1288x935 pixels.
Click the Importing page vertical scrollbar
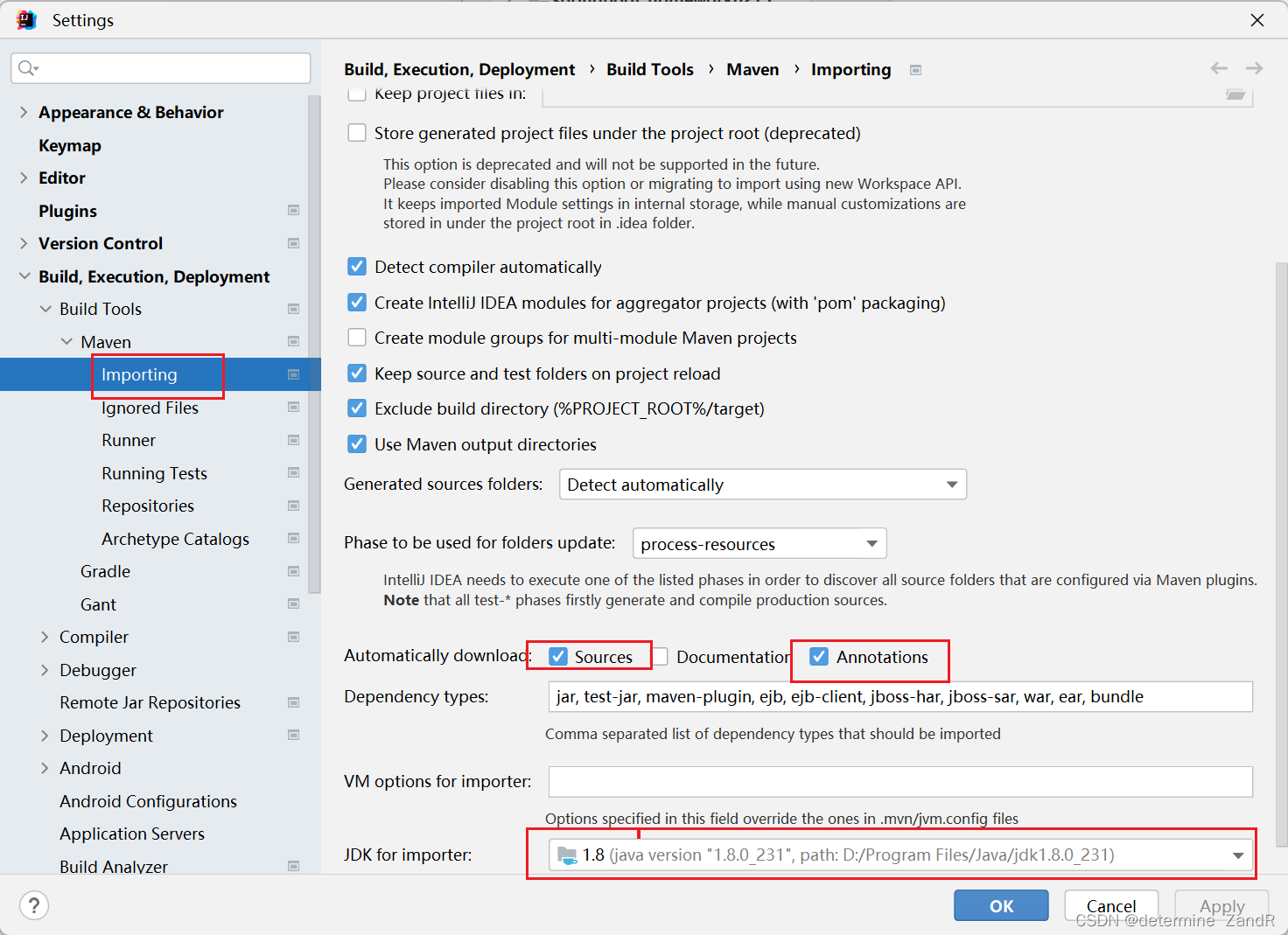click(x=1281, y=554)
